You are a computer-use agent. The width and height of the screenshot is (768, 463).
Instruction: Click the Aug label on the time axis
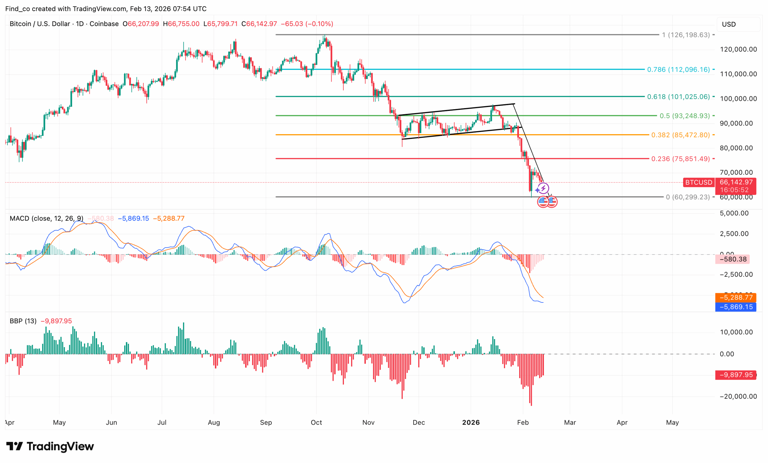214,422
